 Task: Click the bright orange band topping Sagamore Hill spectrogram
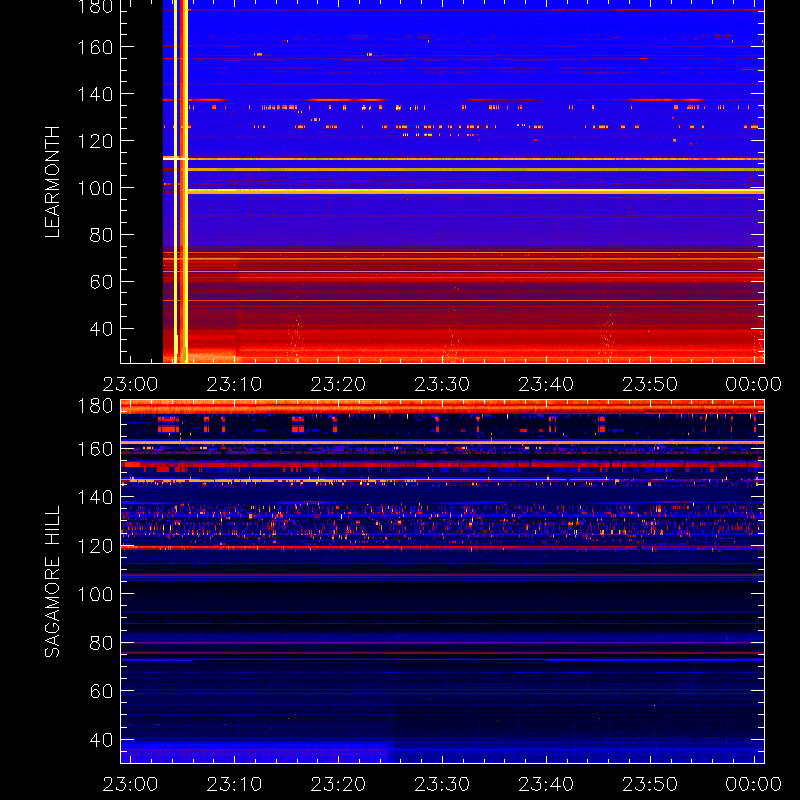(442, 407)
